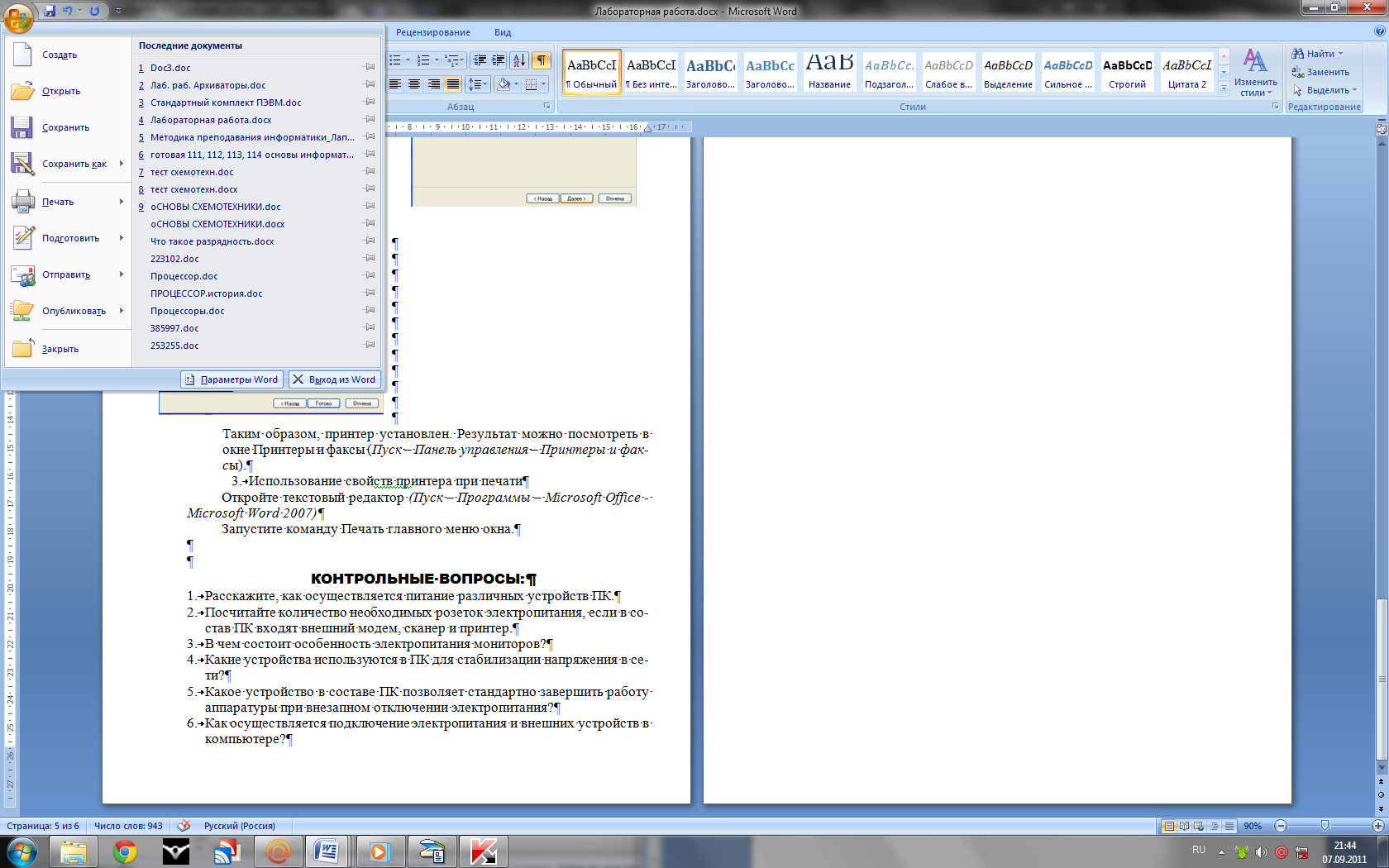Open recent file Процессоры.doc
This screenshot has width=1389, height=868.
[x=187, y=311]
